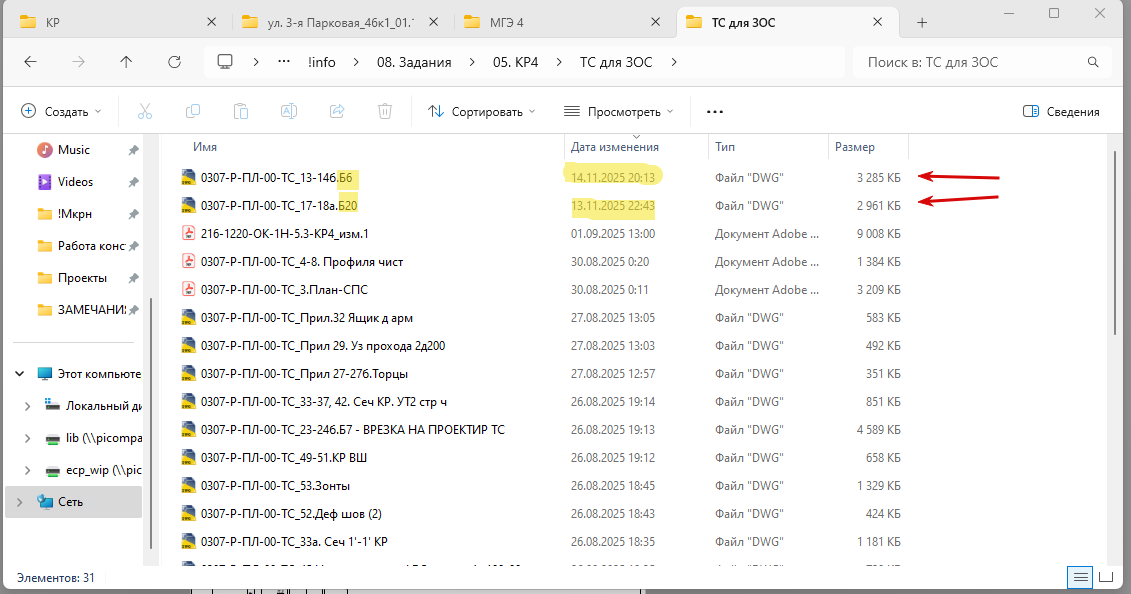Select the PDF icon of 0307-Р-ПЛ-00-ТС_3.План-СПС
1131x594 pixels.
point(188,290)
